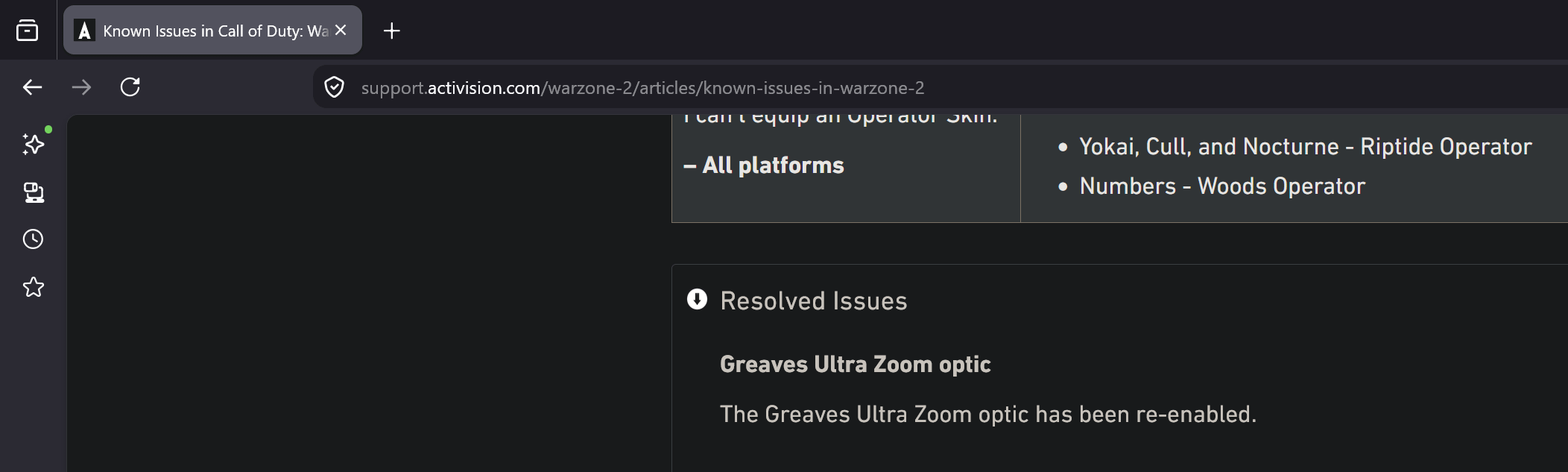The height and width of the screenshot is (472, 1568).
Task: Show browsing history from sidebar
Action: [34, 239]
